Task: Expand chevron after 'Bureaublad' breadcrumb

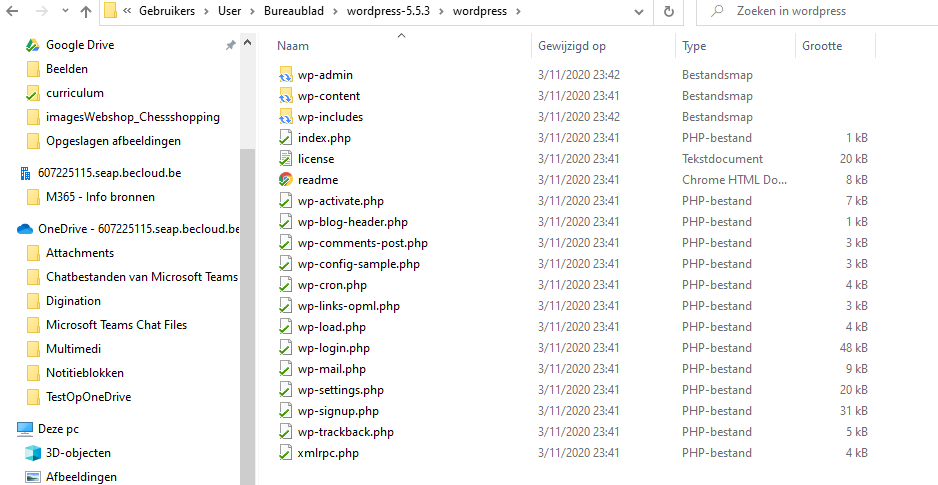Action: pyautogui.click(x=336, y=11)
